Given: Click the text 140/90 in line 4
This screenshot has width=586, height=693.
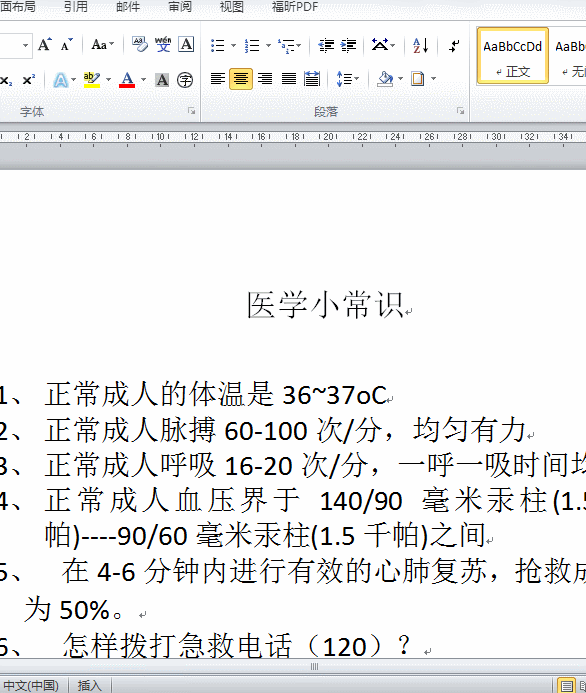Looking at the screenshot, I should pos(361,502).
